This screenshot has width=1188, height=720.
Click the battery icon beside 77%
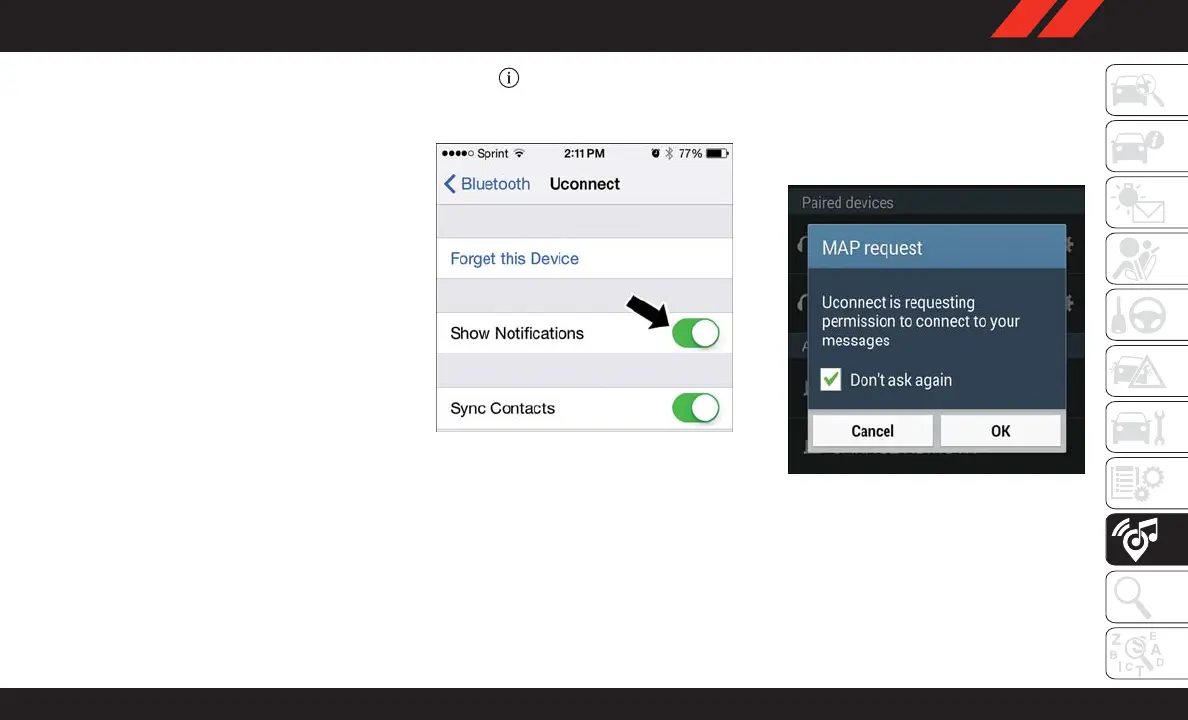[717, 153]
